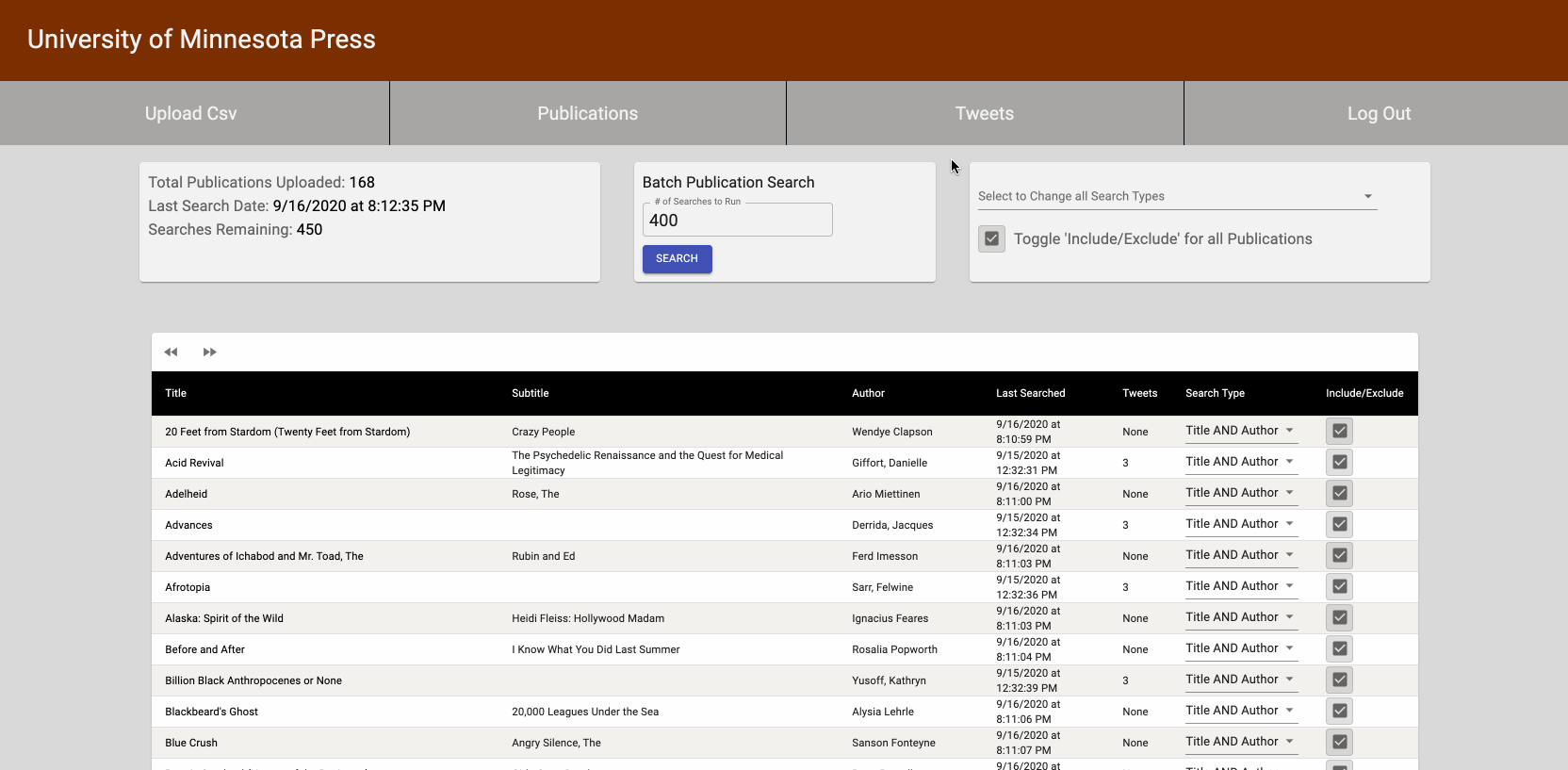Open search type dropdown for Blackbeard's Ghost
Image resolution: width=1568 pixels, height=770 pixels.
coord(1241,711)
